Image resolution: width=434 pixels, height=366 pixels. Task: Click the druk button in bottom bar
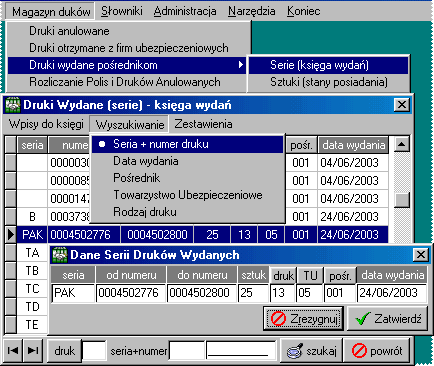point(64,351)
